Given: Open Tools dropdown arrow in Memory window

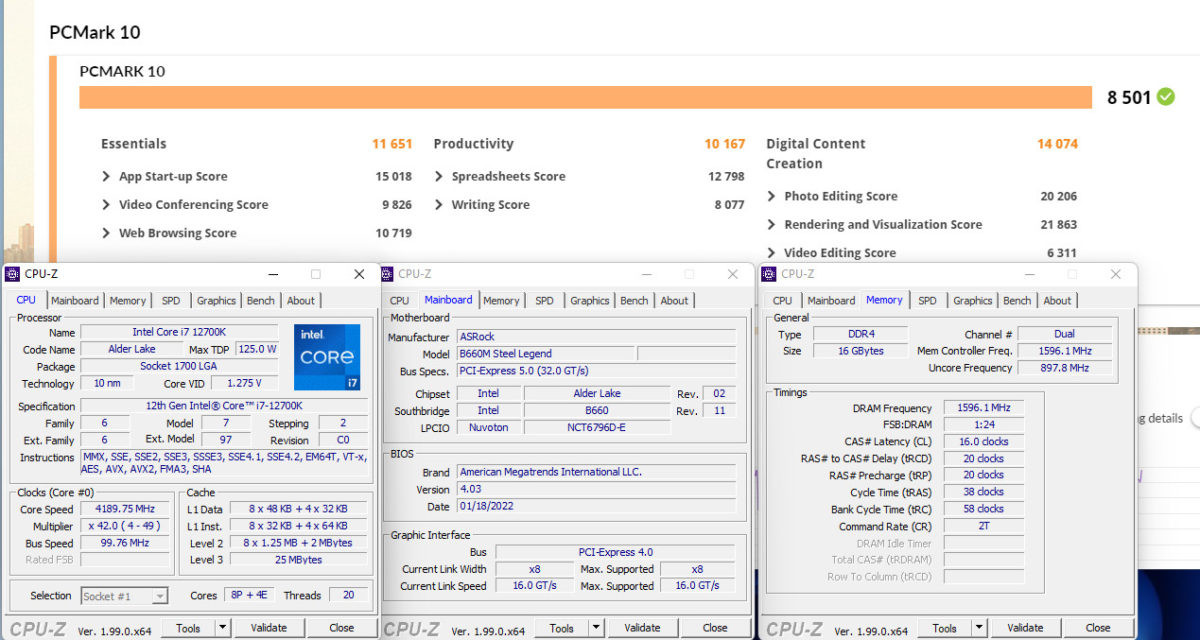Looking at the screenshot, I should coord(979,628).
